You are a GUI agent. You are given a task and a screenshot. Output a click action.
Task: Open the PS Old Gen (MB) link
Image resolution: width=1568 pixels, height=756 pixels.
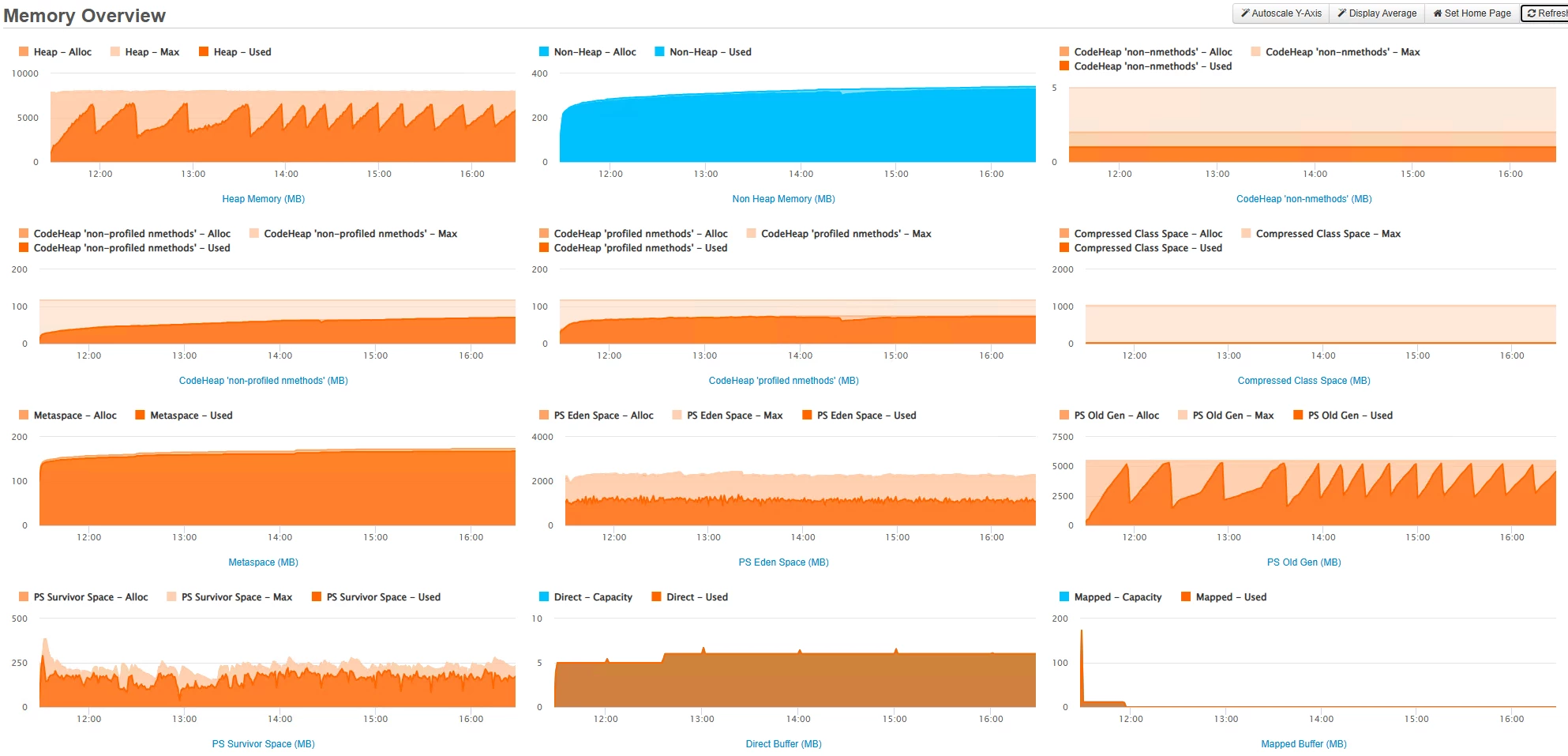tap(1304, 562)
